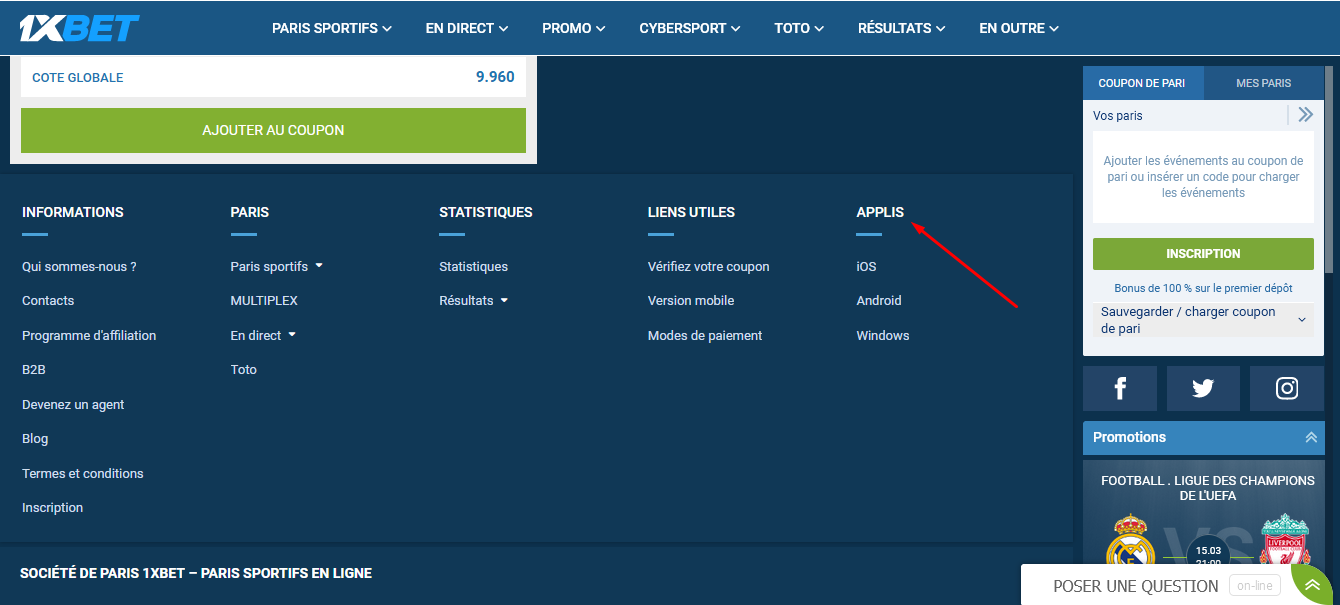Click the LIENS UTILES heading
1340x605 pixels.
[x=691, y=212]
